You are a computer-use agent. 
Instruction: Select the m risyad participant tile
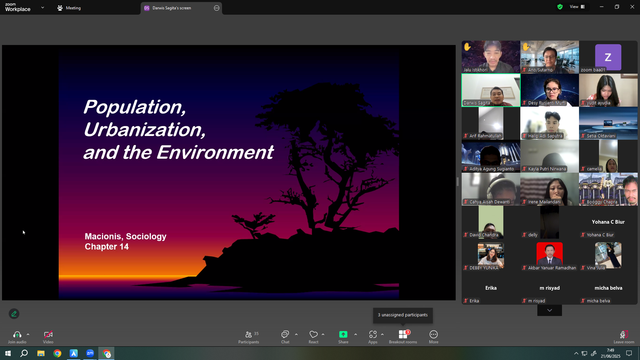coord(549,289)
